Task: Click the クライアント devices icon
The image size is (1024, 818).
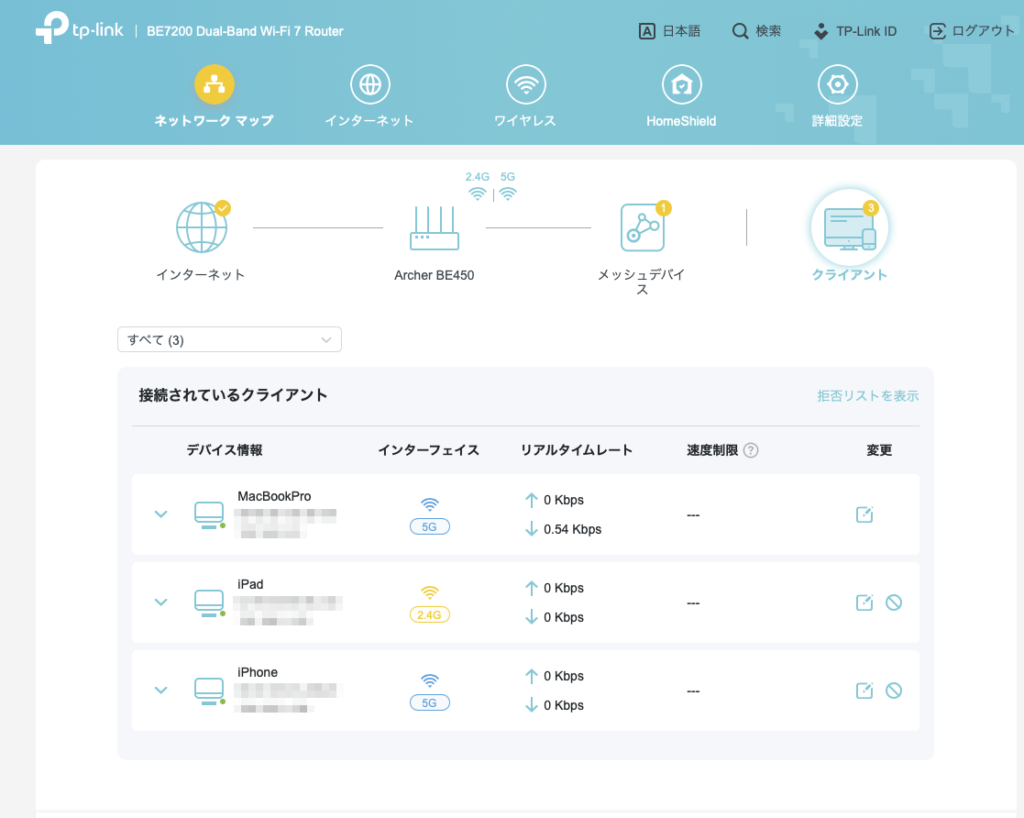Action: [x=848, y=227]
